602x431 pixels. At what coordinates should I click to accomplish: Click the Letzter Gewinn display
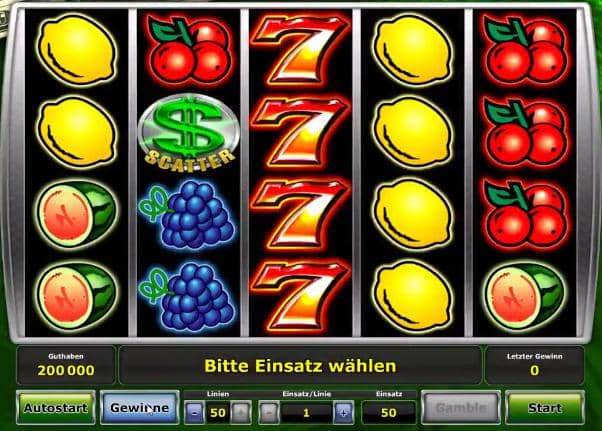click(x=534, y=365)
